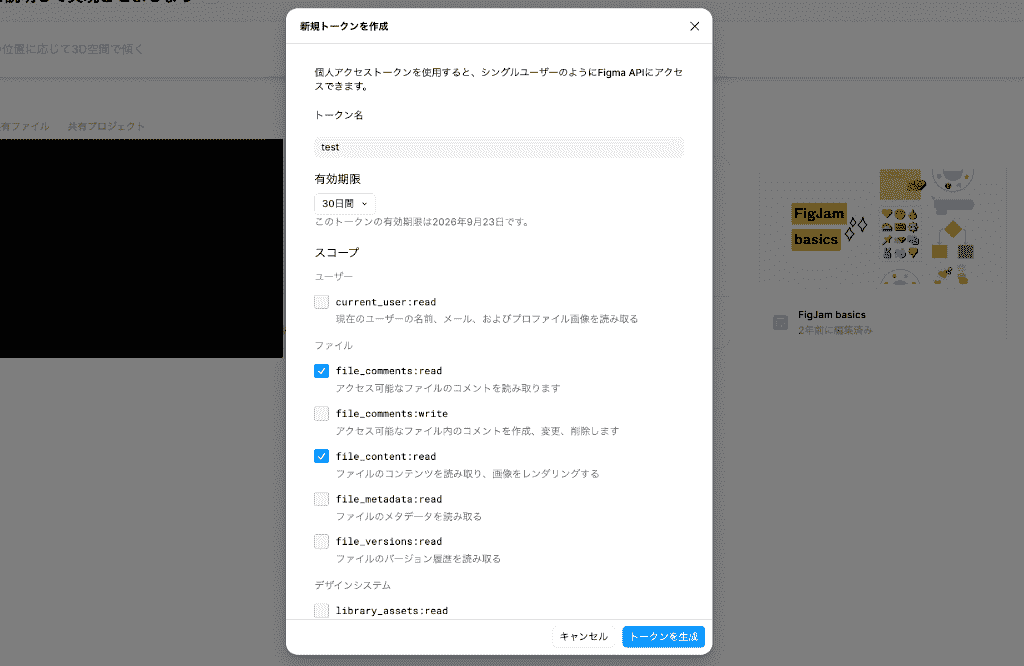1024x666 pixels.
Task: Enable the library_assets:read scope checkbox
Action: [x=321, y=610]
